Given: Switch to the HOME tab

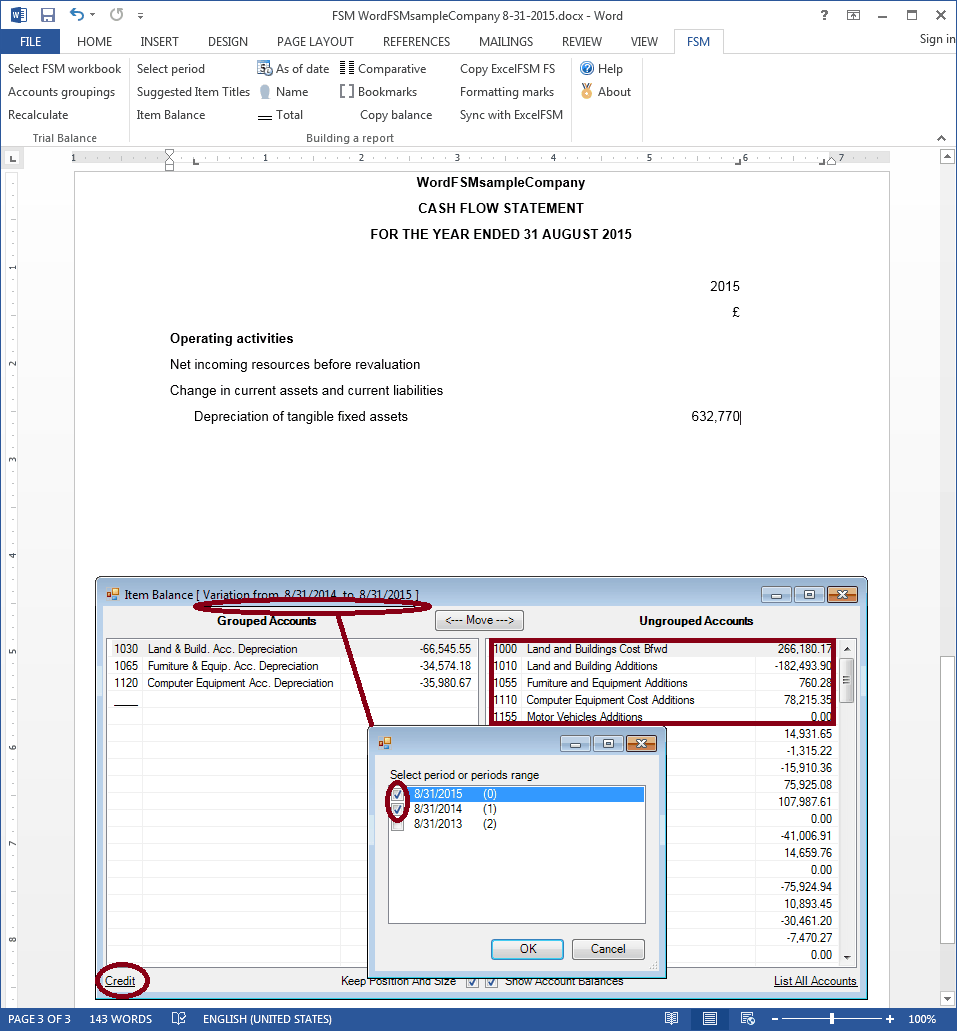Looking at the screenshot, I should (x=94, y=41).
